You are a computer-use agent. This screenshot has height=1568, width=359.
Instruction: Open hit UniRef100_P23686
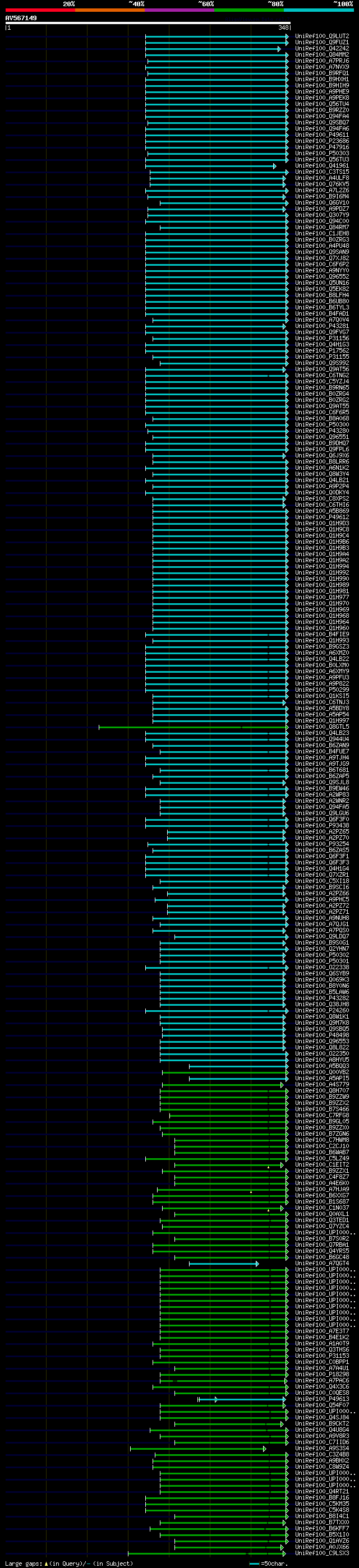point(323,141)
